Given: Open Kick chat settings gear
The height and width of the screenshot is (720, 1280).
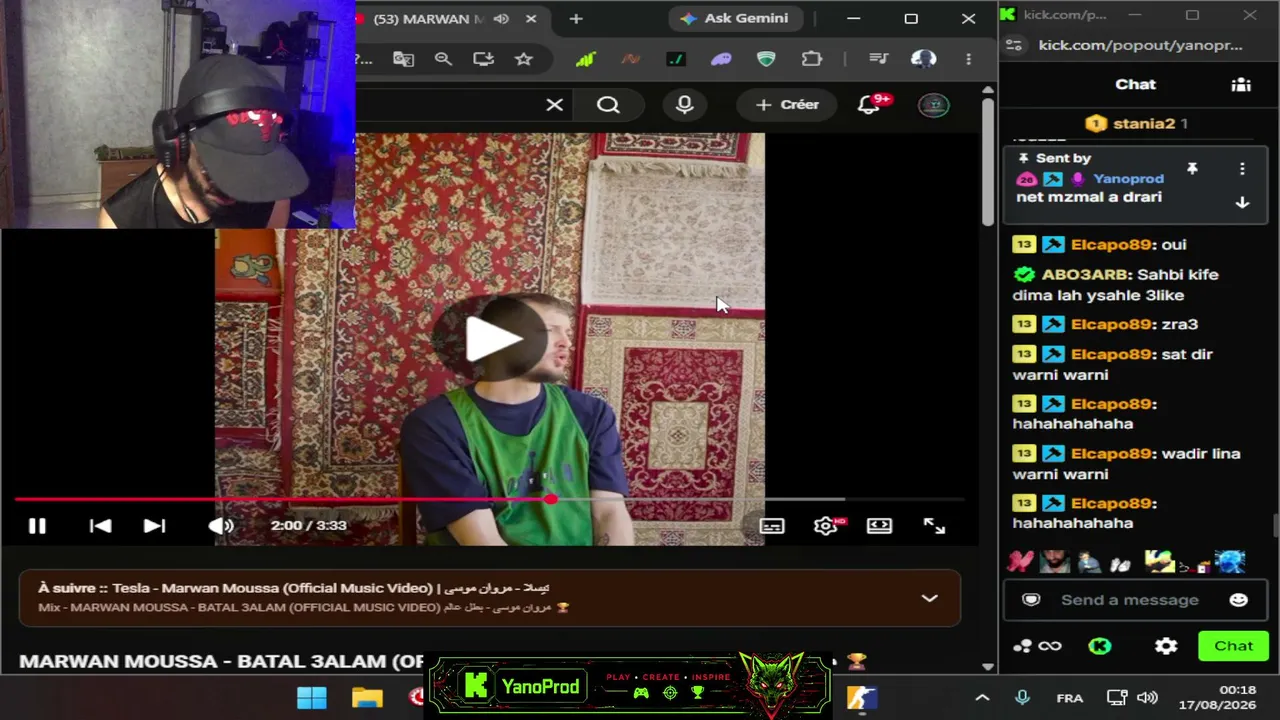Looking at the screenshot, I should pos(1166,646).
